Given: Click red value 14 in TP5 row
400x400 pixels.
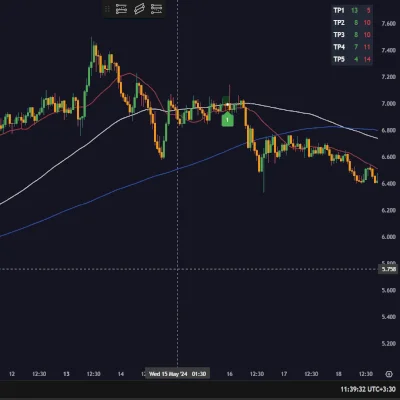Looking at the screenshot, I should coord(367,59).
